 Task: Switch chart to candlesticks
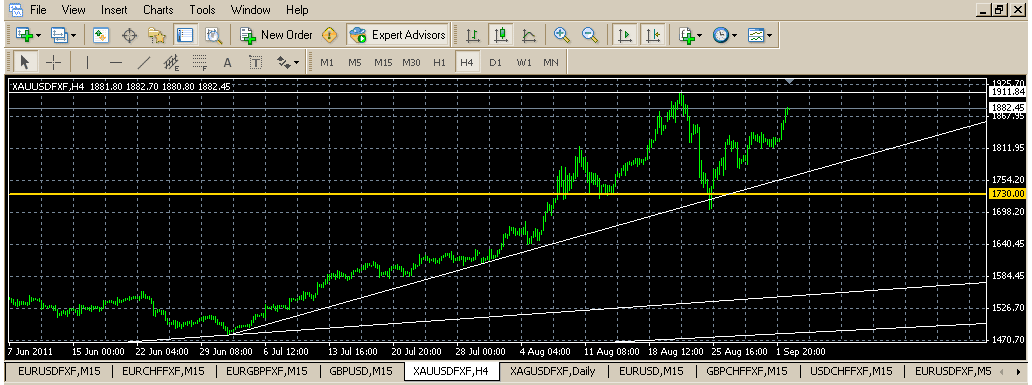pos(501,35)
